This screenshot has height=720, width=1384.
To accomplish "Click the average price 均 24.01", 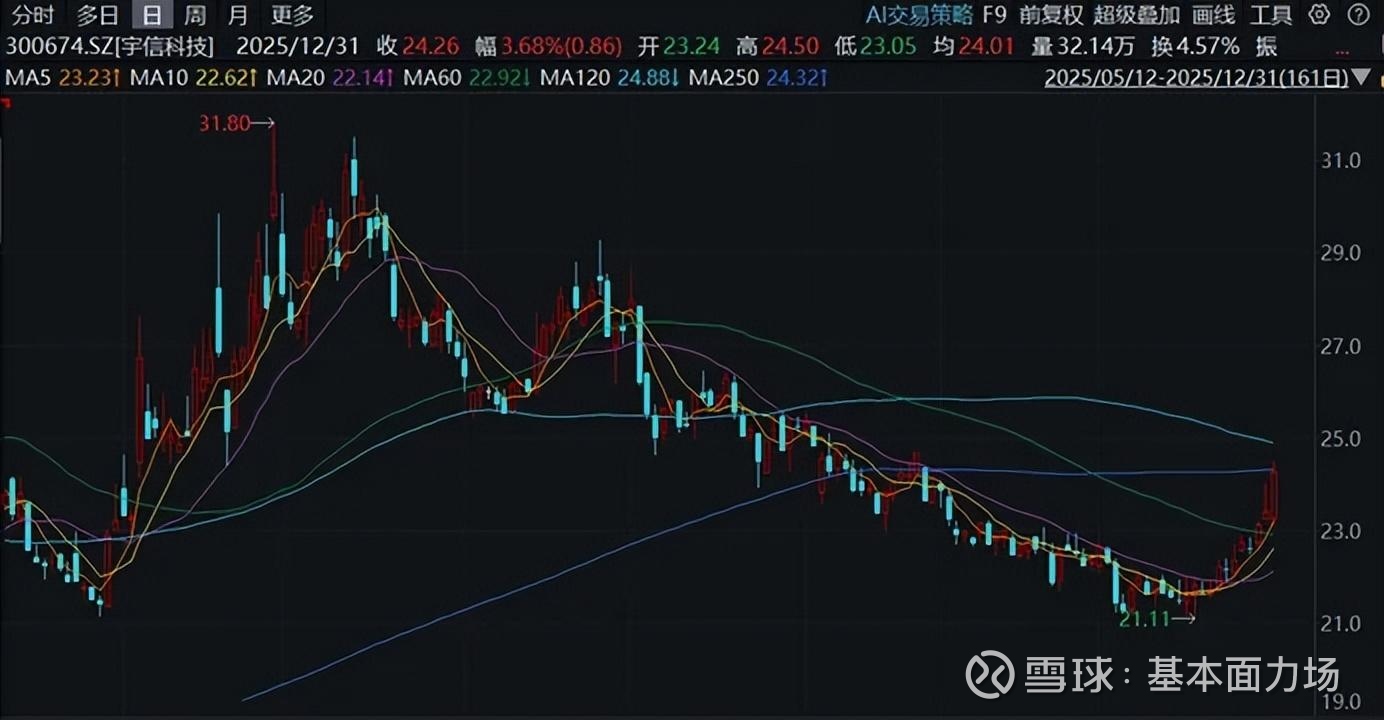I will pyautogui.click(x=975, y=46).
